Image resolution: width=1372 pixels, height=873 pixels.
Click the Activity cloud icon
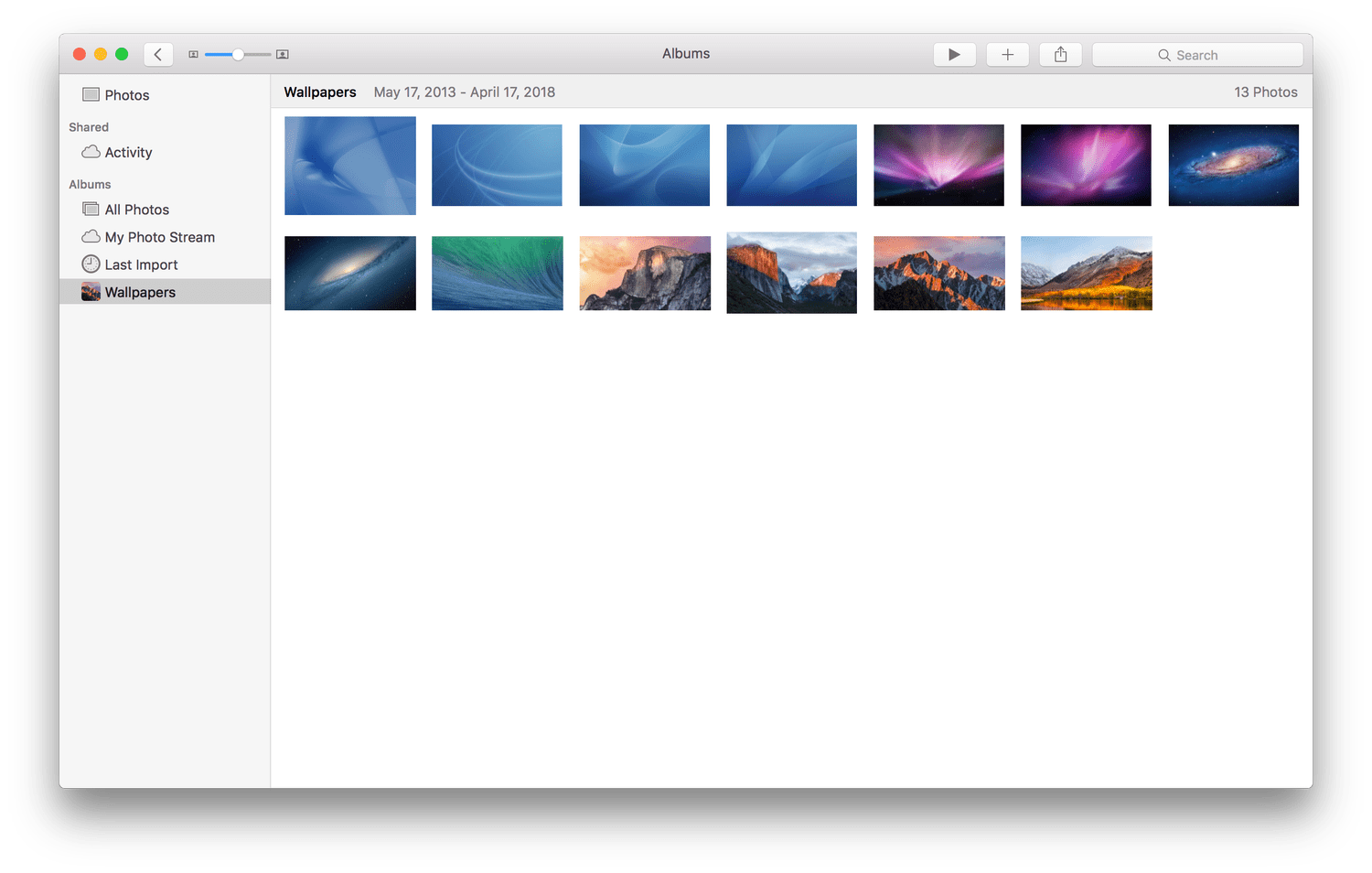pos(91,152)
